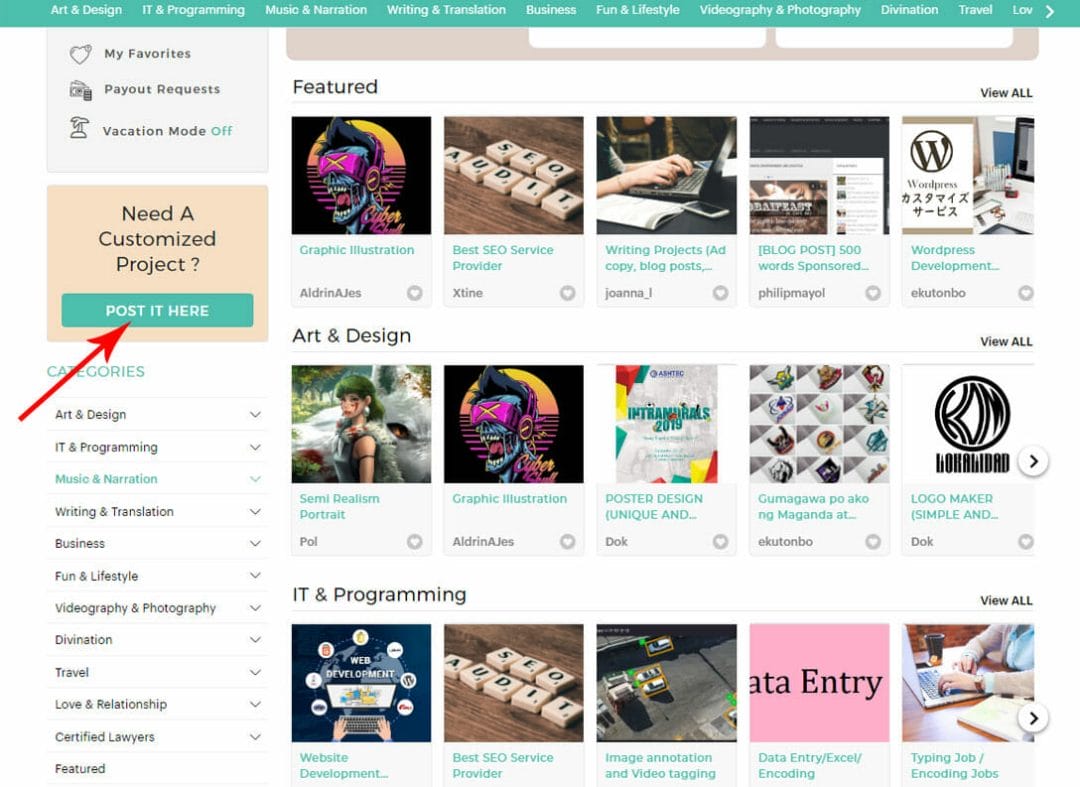Click the heart icon on joanna_l's card
Viewport: 1080px width, 787px height.
(x=720, y=293)
